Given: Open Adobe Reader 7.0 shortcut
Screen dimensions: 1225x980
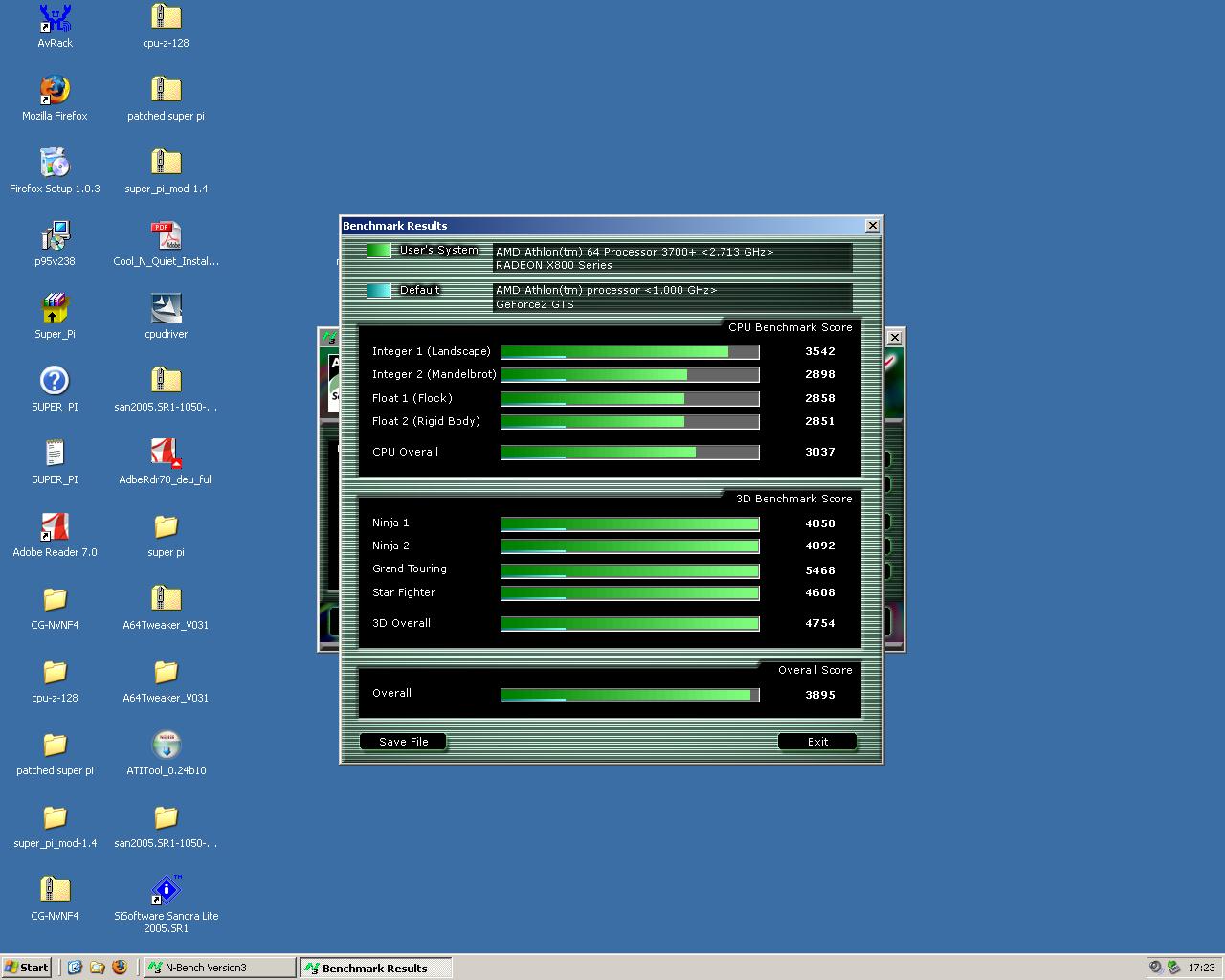Looking at the screenshot, I should (x=55, y=527).
